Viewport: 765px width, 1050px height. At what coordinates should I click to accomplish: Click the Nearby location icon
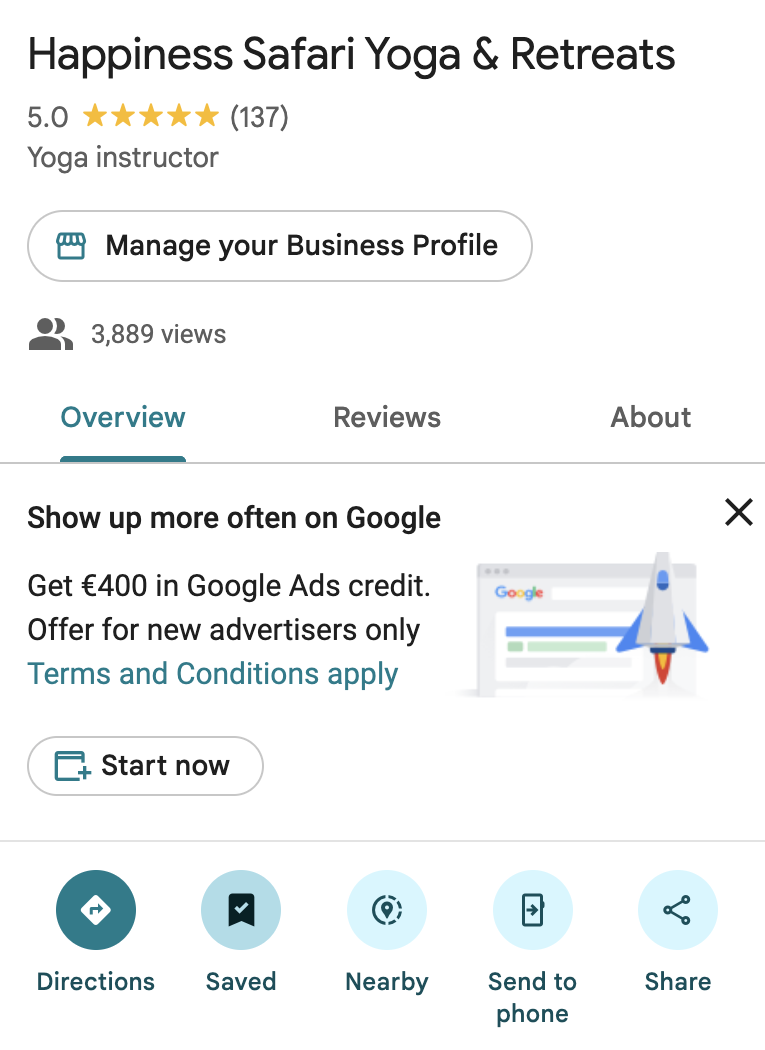387,910
